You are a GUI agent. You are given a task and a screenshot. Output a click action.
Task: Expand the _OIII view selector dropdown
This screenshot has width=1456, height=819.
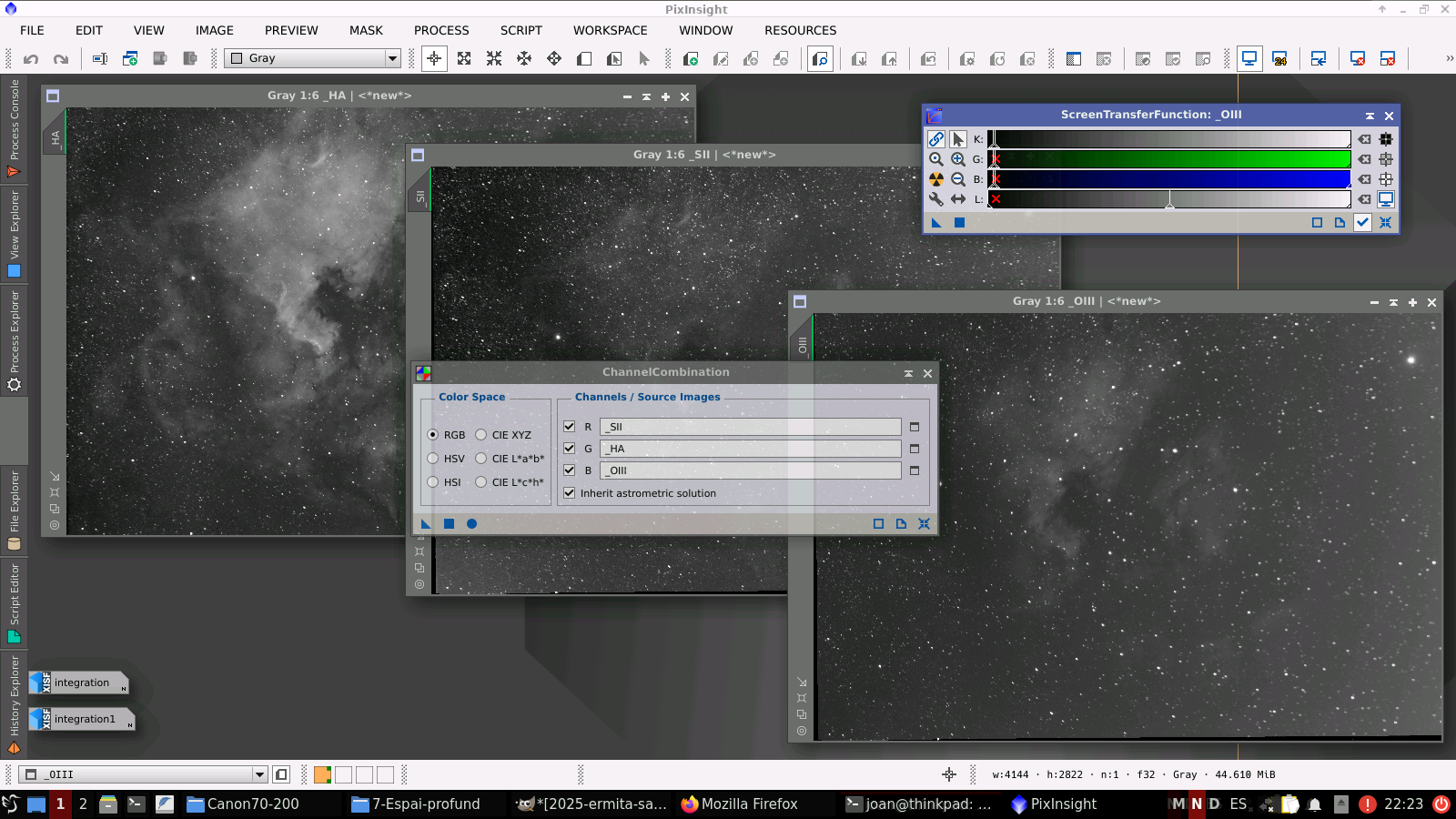point(259,774)
